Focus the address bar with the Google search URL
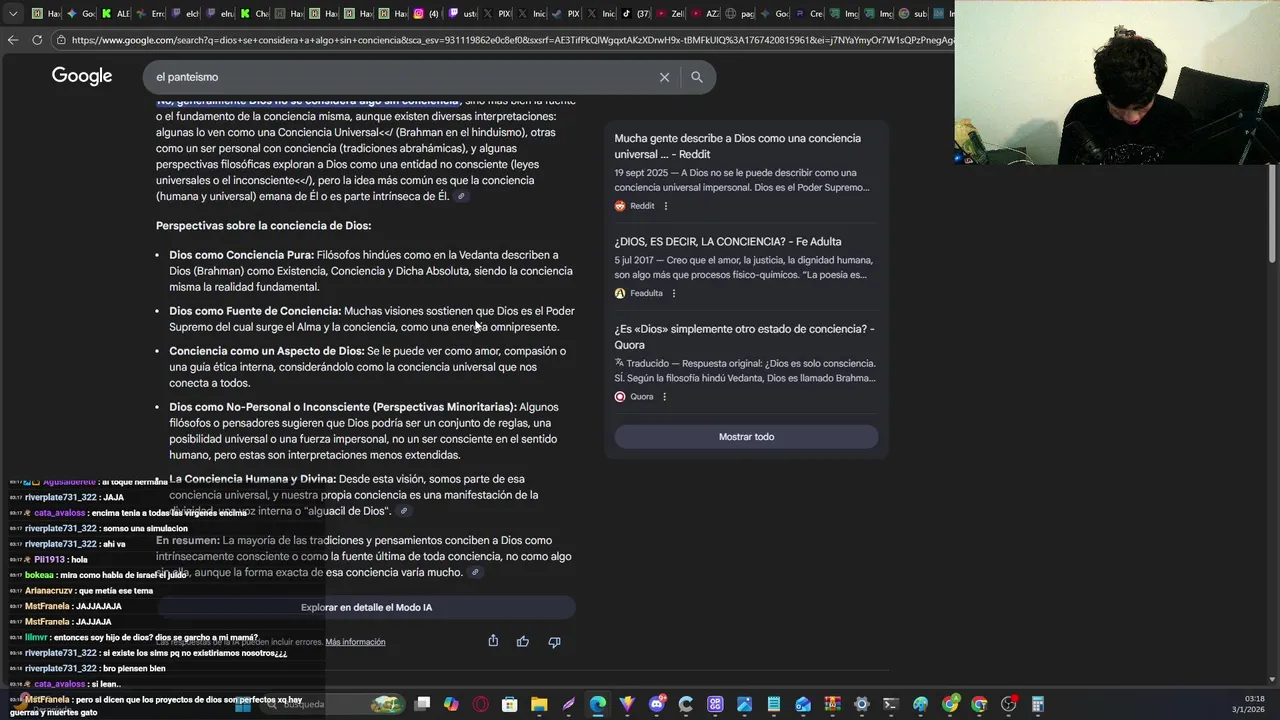 510,40
